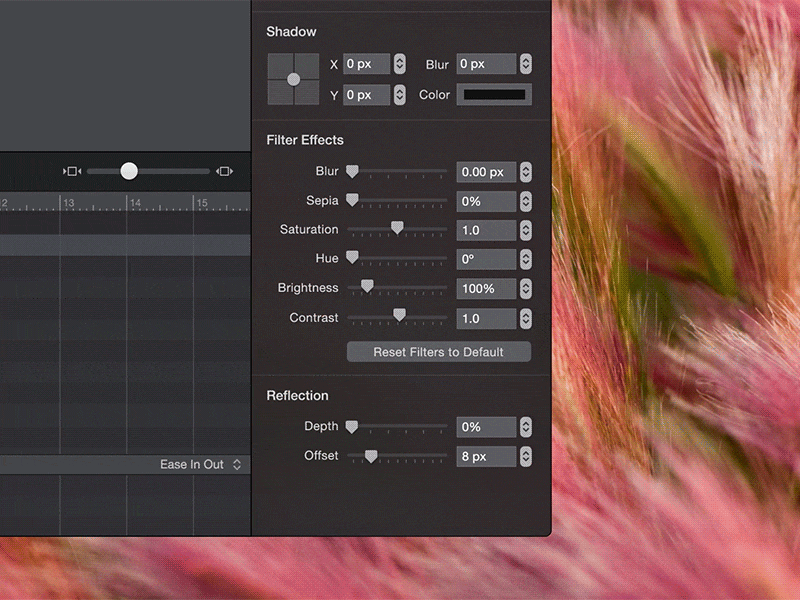Click the Hue adjustment slider thumb
The image size is (800, 600).
[x=351, y=257]
